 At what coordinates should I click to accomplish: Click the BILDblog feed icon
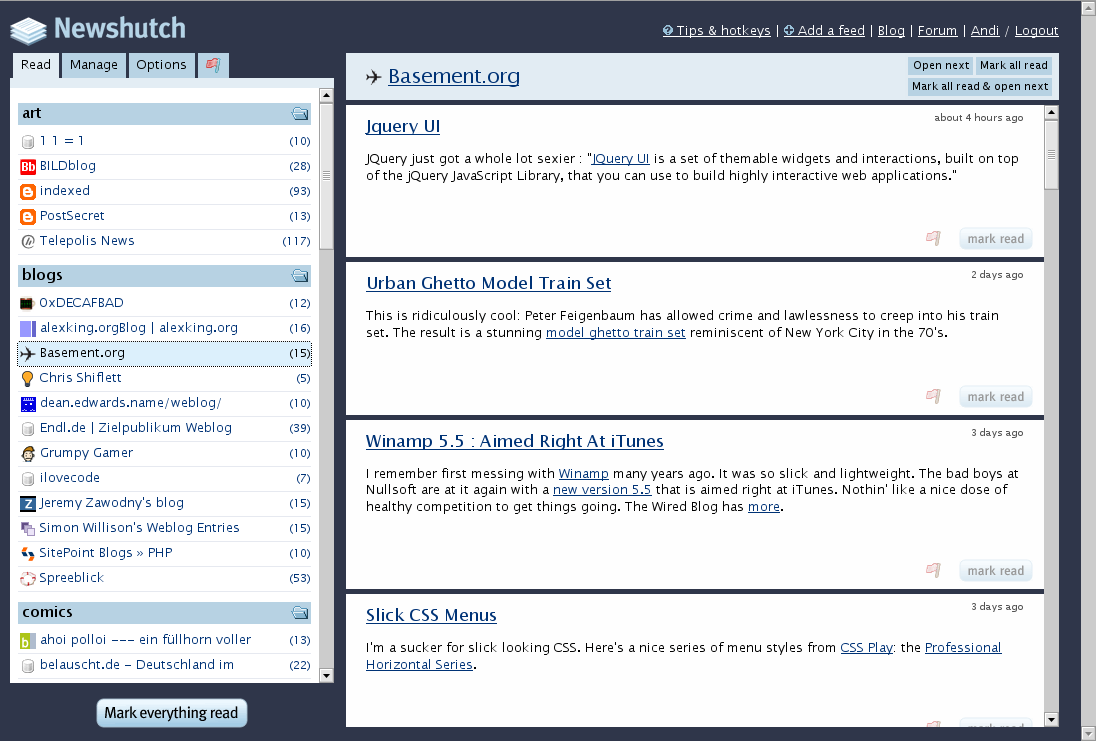(28, 166)
